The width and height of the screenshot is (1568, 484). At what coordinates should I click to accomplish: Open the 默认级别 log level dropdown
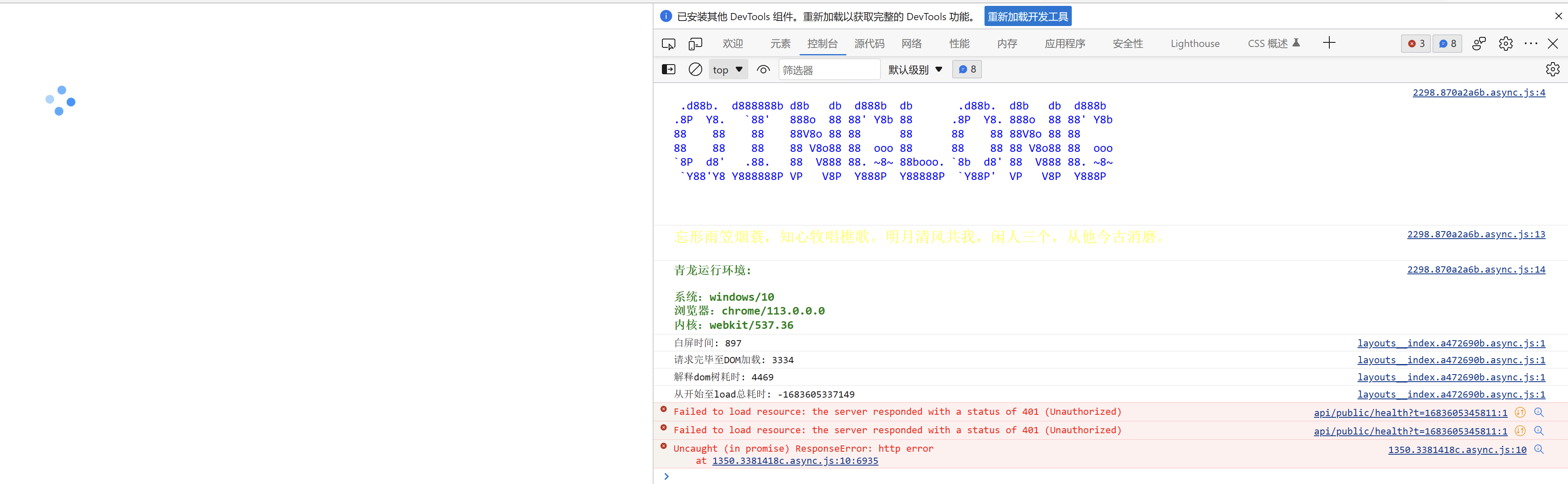tap(914, 69)
